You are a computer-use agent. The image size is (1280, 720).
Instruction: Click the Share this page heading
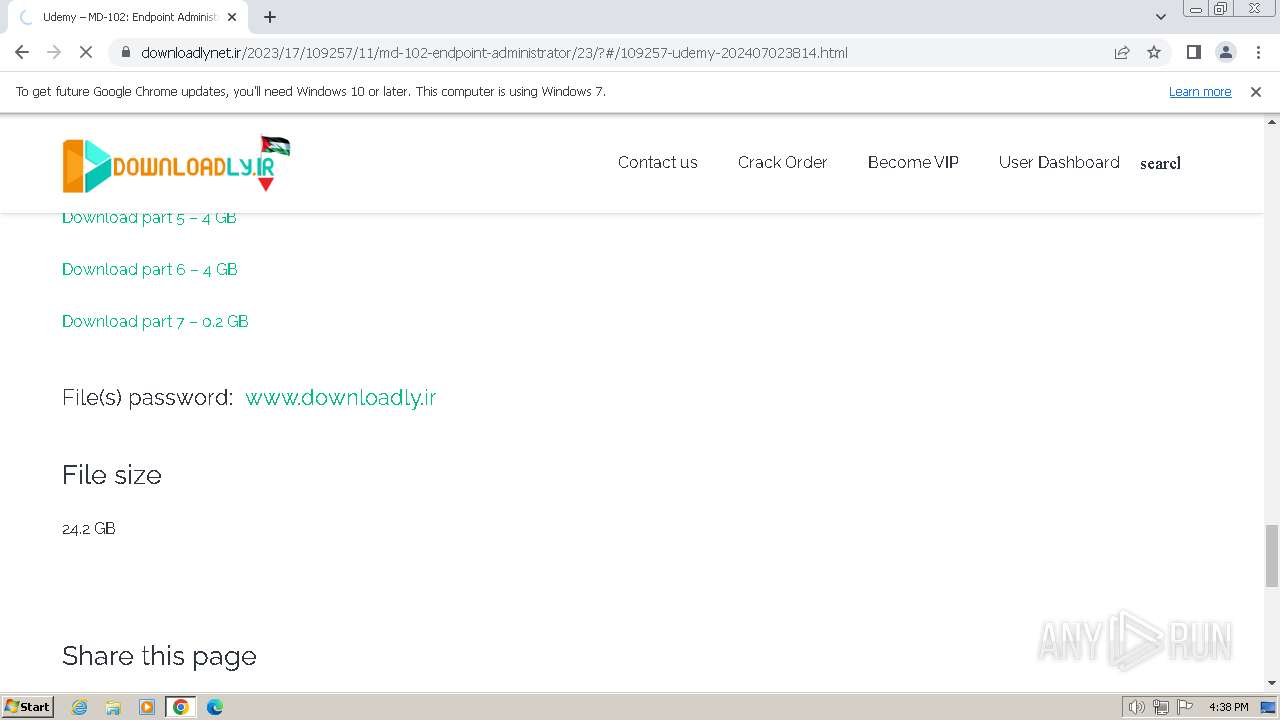point(159,656)
